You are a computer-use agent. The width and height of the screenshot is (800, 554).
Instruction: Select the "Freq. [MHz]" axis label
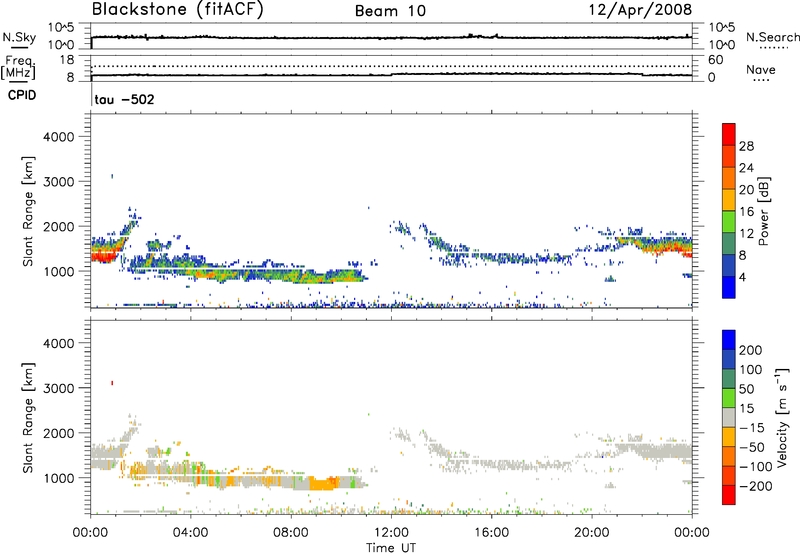click(18, 68)
